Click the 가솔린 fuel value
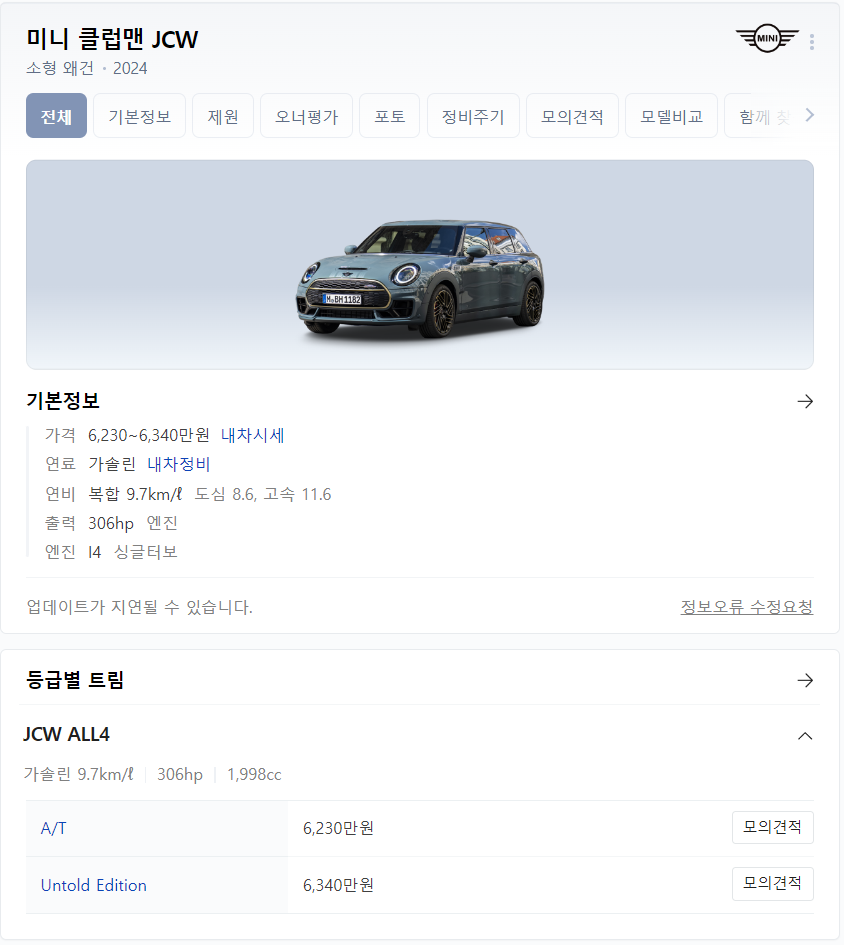This screenshot has height=945, width=844. pyautogui.click(x=112, y=464)
